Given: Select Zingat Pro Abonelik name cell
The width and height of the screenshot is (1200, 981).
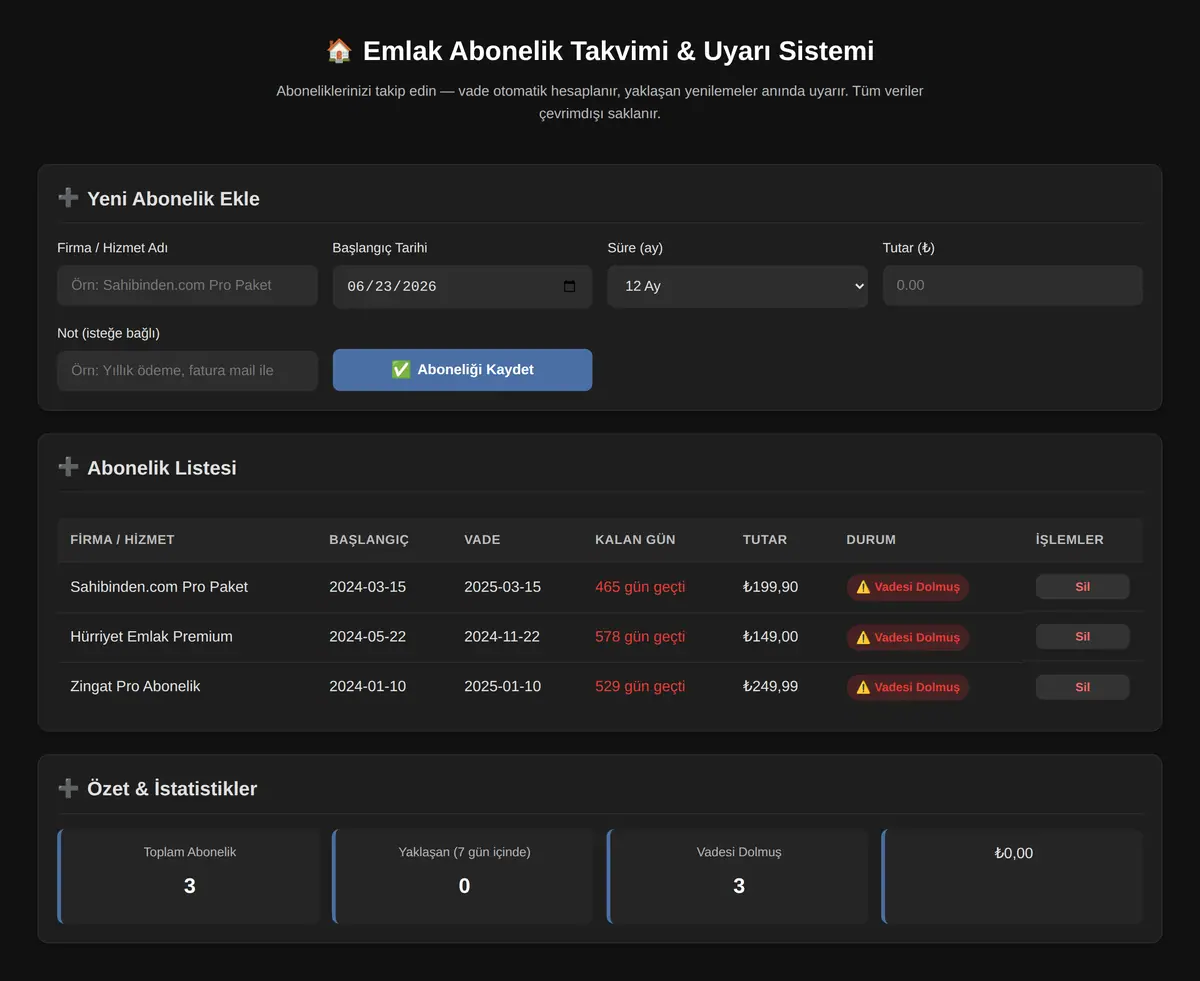Looking at the screenshot, I should tap(135, 687).
